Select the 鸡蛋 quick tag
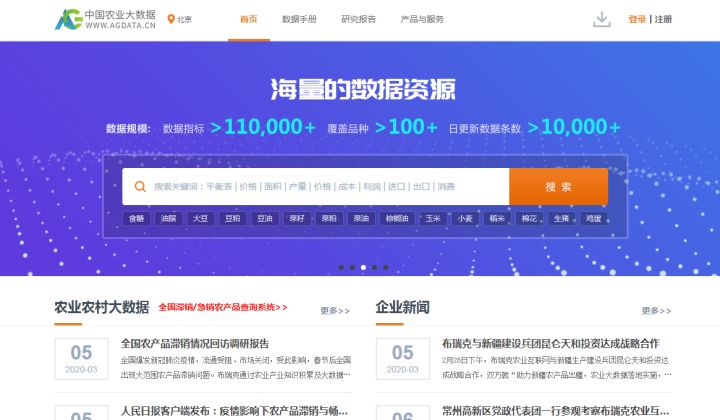 click(x=594, y=218)
